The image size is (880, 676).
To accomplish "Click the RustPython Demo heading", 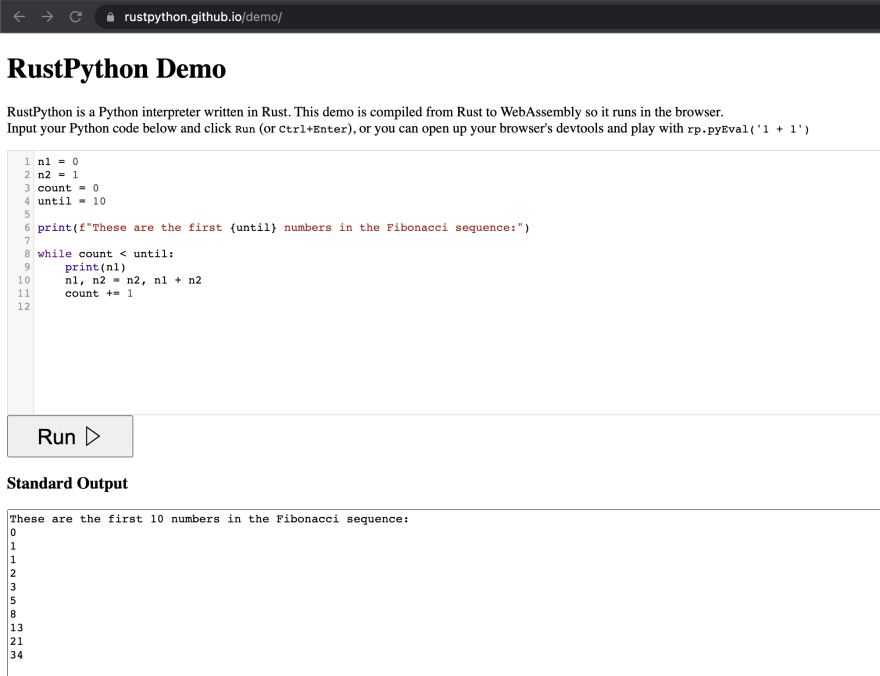I will point(116,69).
